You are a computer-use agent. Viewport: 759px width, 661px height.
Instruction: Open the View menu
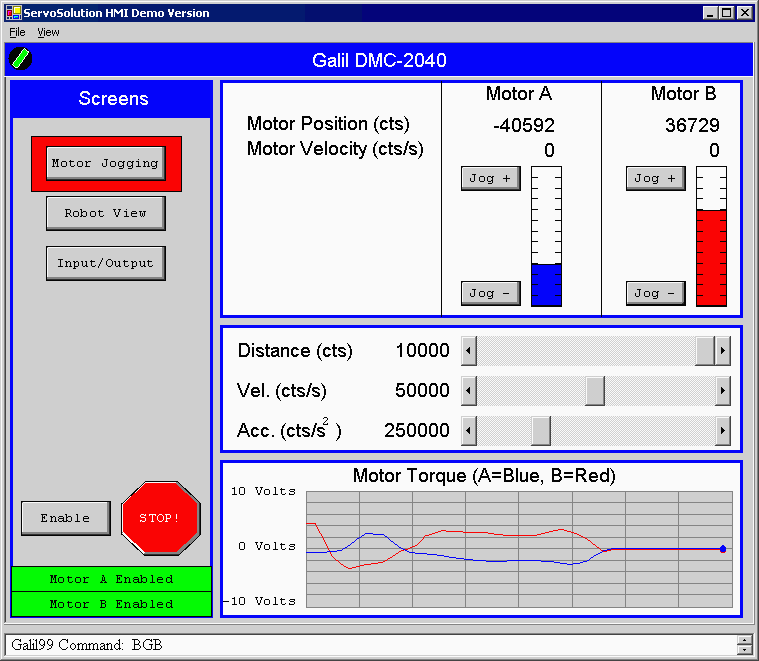tap(48, 32)
